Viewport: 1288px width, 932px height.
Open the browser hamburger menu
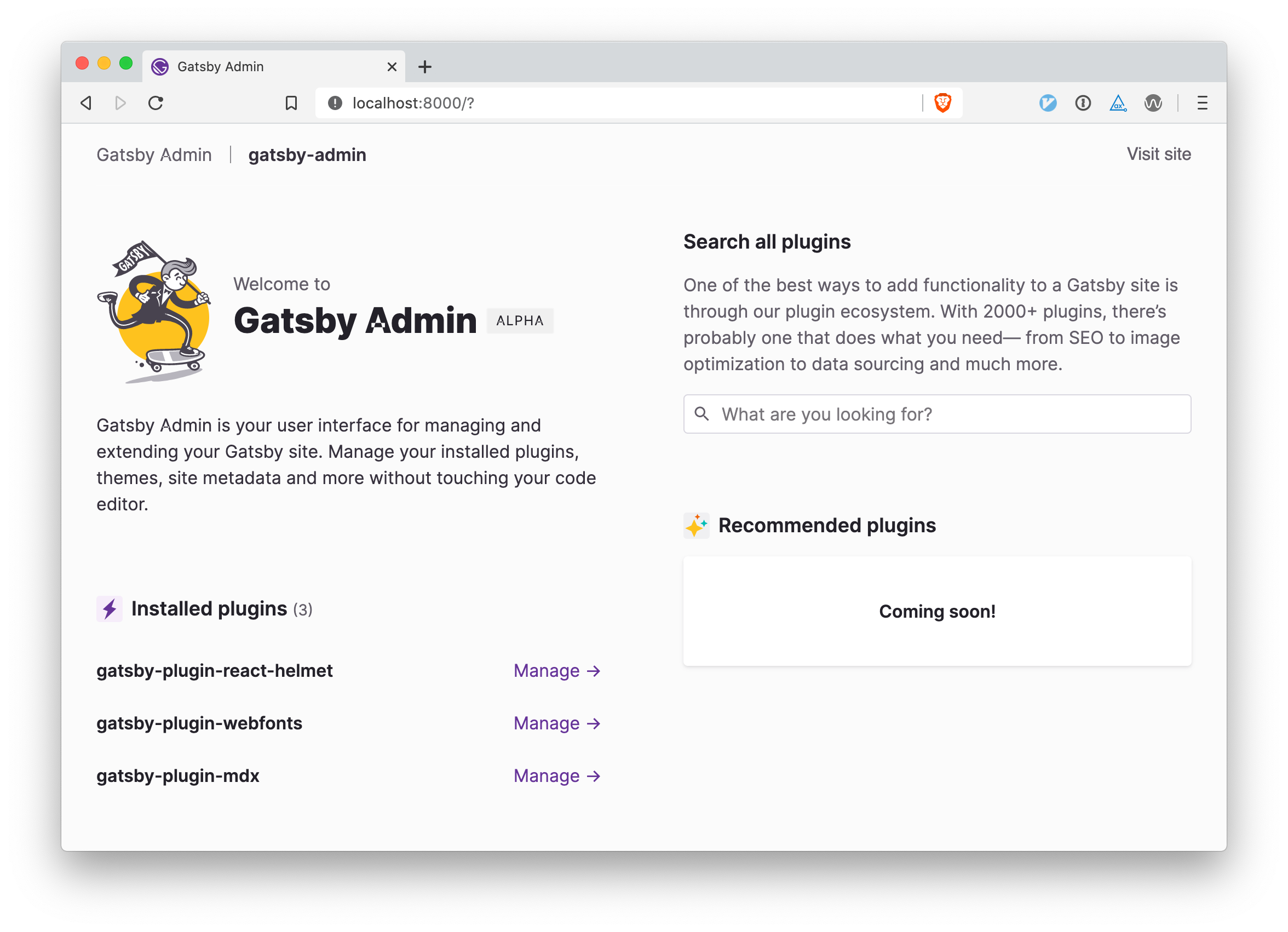coord(1202,103)
